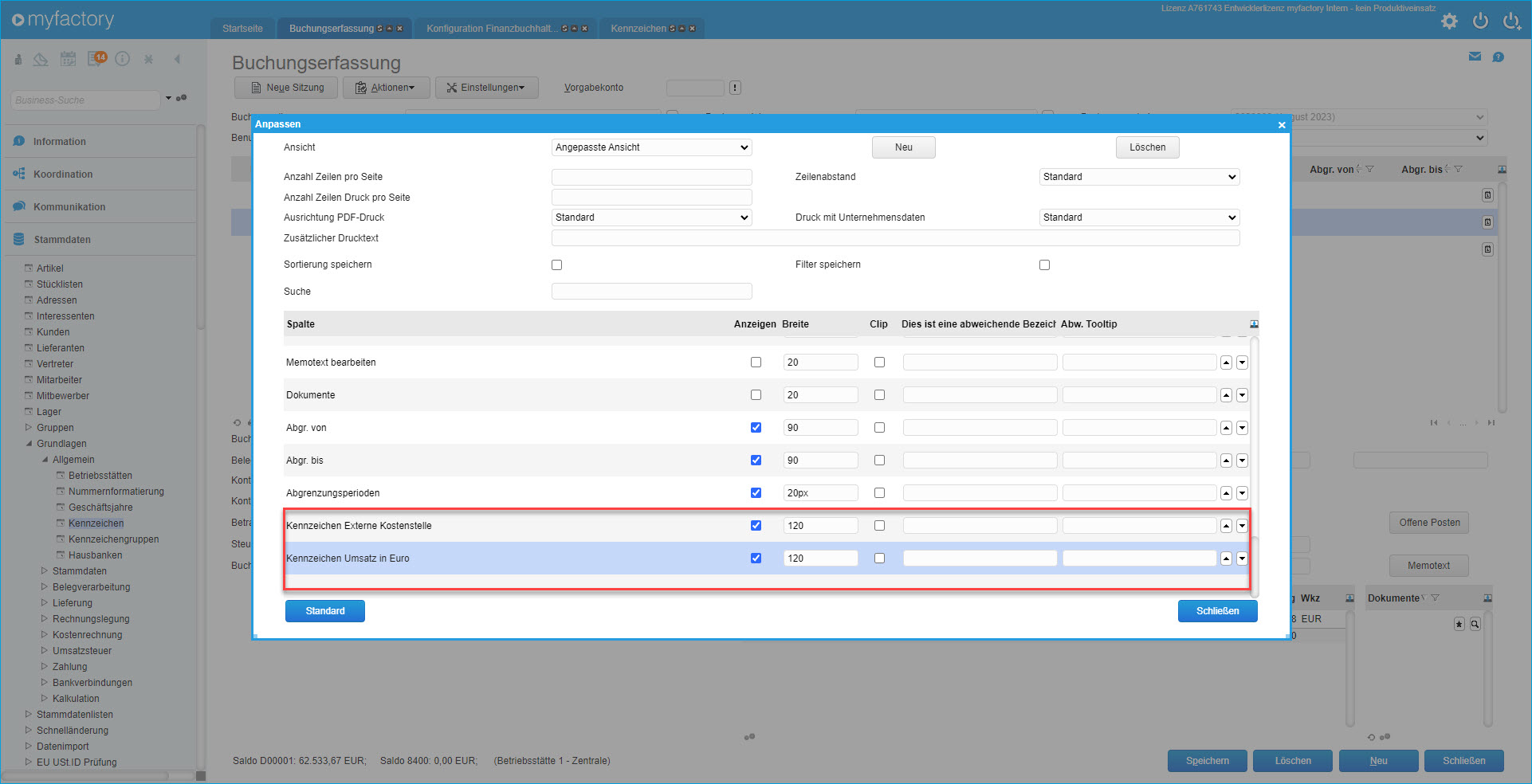The width and height of the screenshot is (1532, 784).
Task: Move Kennzeichen Umsatz in Euro row down
Action: tap(1242, 559)
